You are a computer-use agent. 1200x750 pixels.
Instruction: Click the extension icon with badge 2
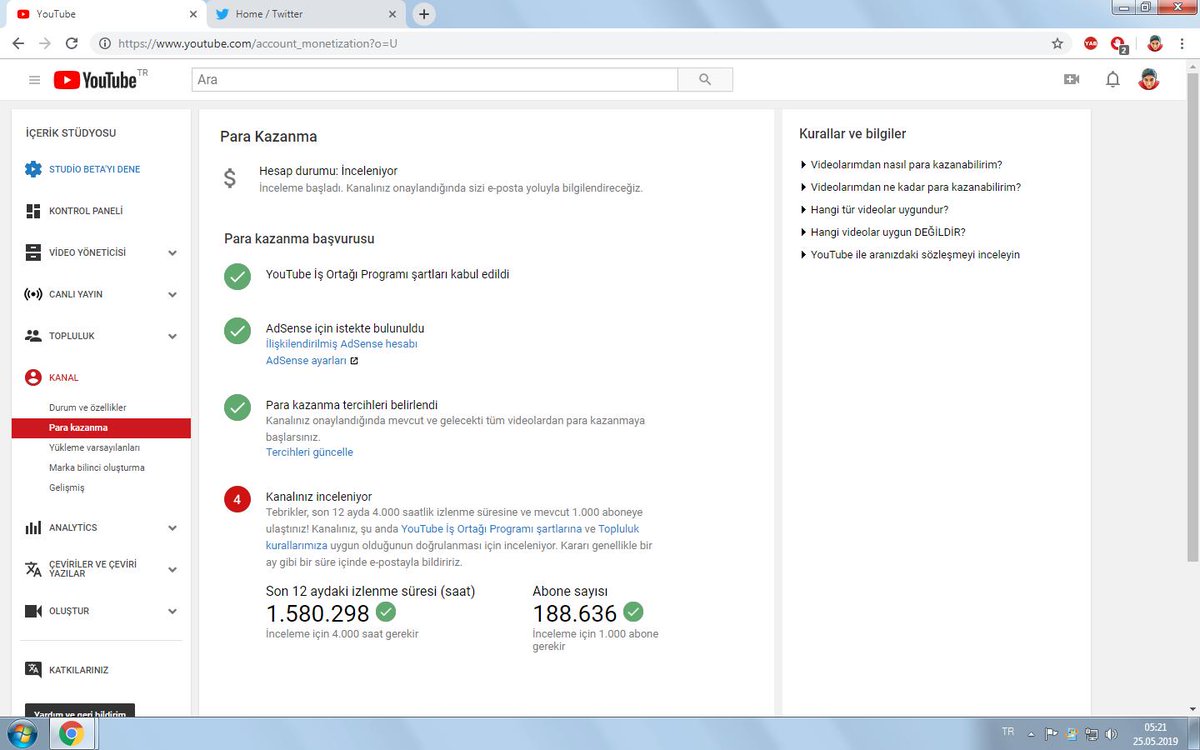point(1119,44)
